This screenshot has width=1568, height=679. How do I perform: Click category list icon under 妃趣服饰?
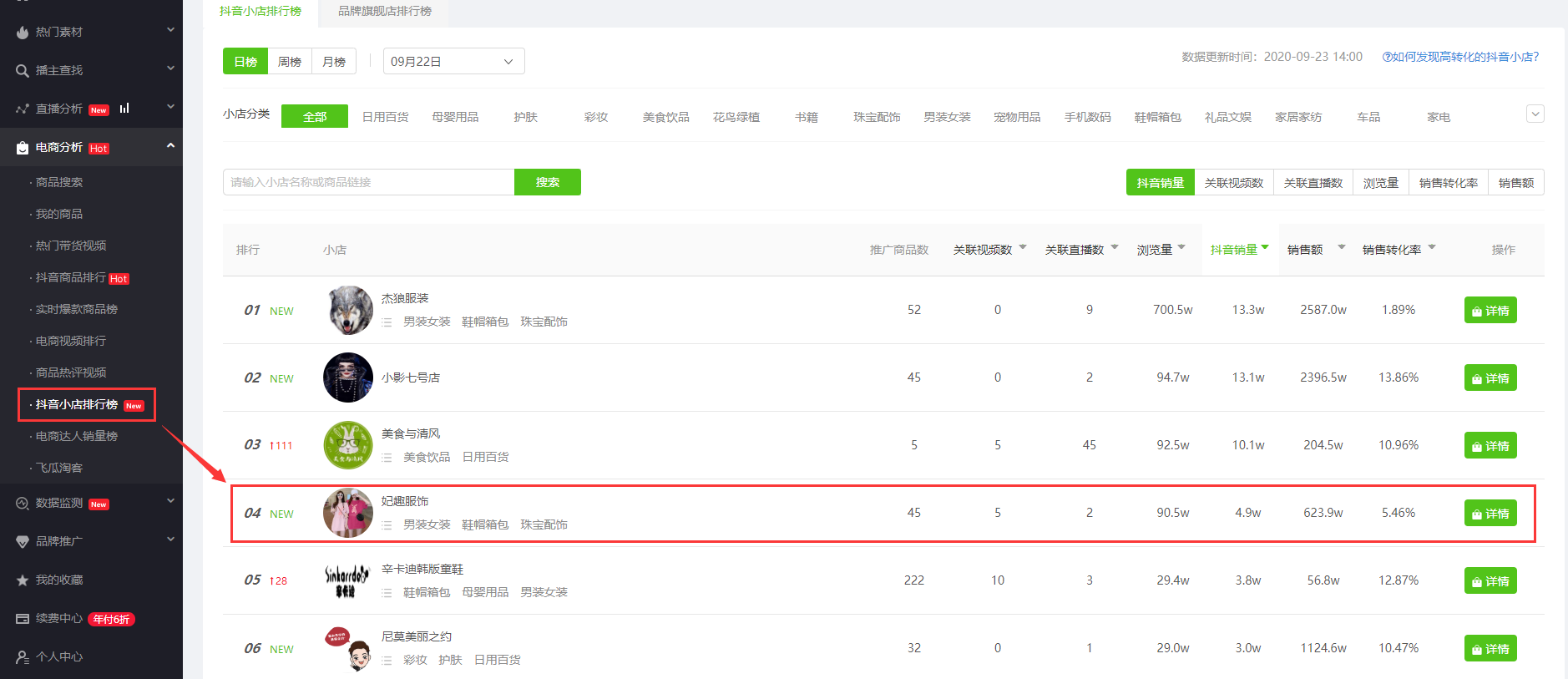tap(387, 525)
